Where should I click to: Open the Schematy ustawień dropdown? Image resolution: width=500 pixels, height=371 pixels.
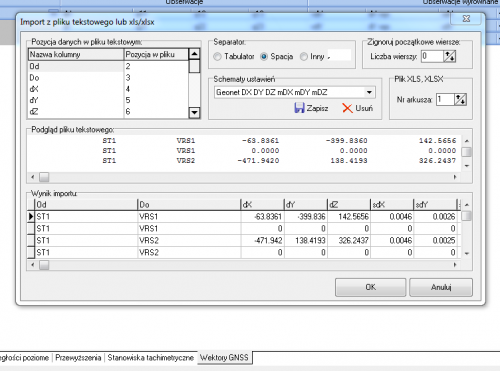click(369, 92)
